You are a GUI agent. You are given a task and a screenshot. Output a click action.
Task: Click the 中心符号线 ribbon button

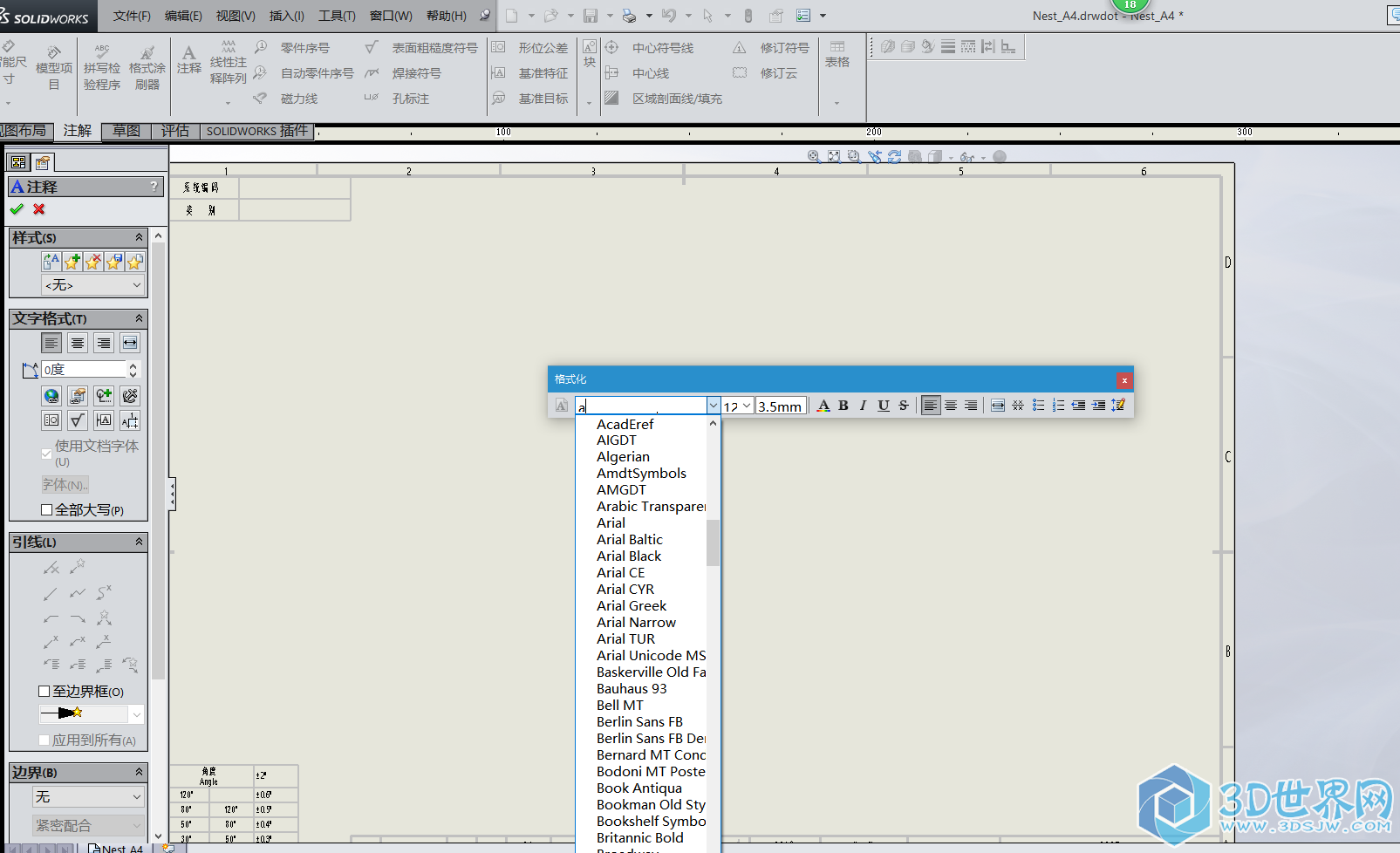[x=650, y=48]
